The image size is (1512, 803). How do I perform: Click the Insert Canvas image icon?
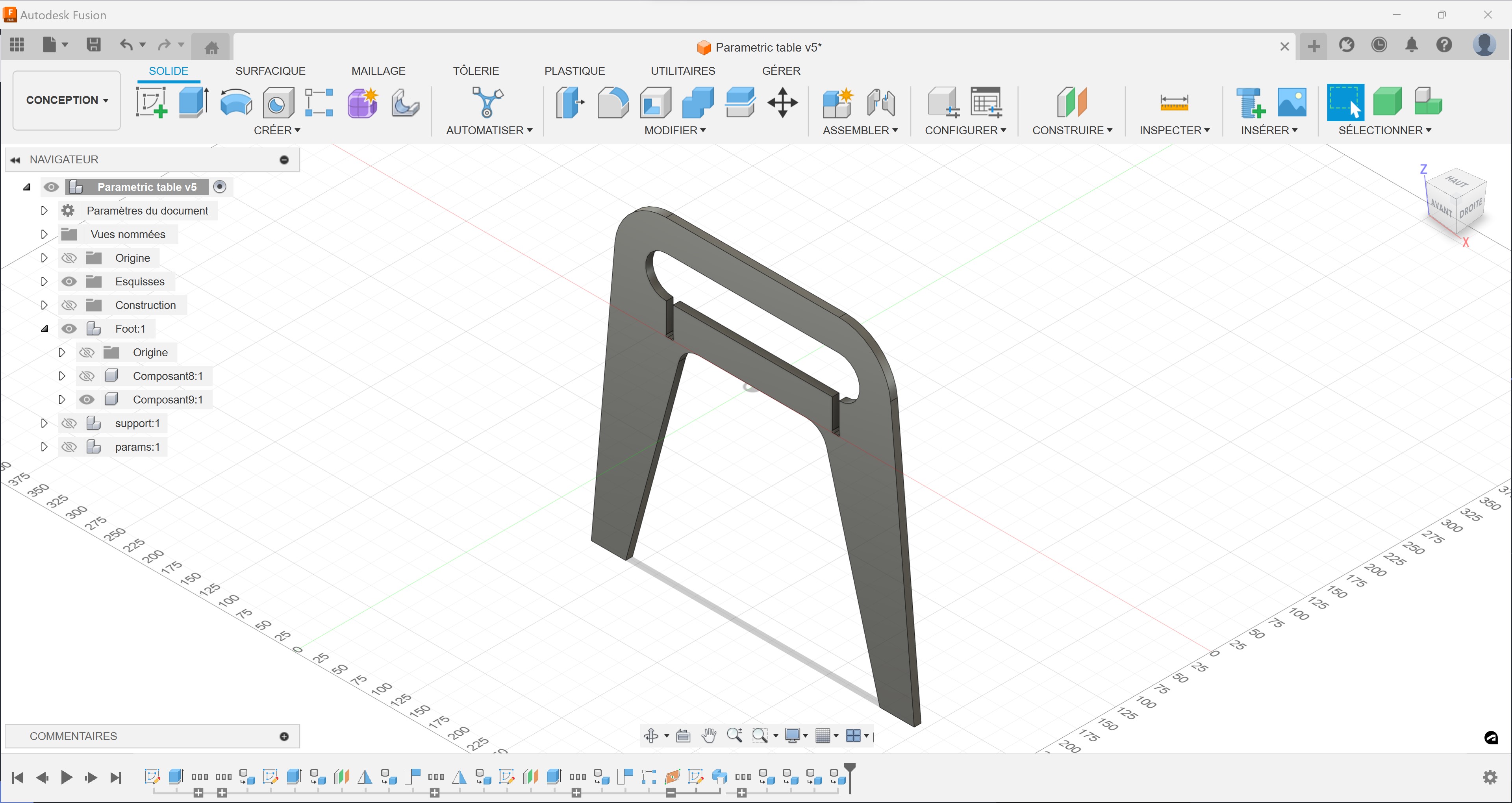point(1292,103)
